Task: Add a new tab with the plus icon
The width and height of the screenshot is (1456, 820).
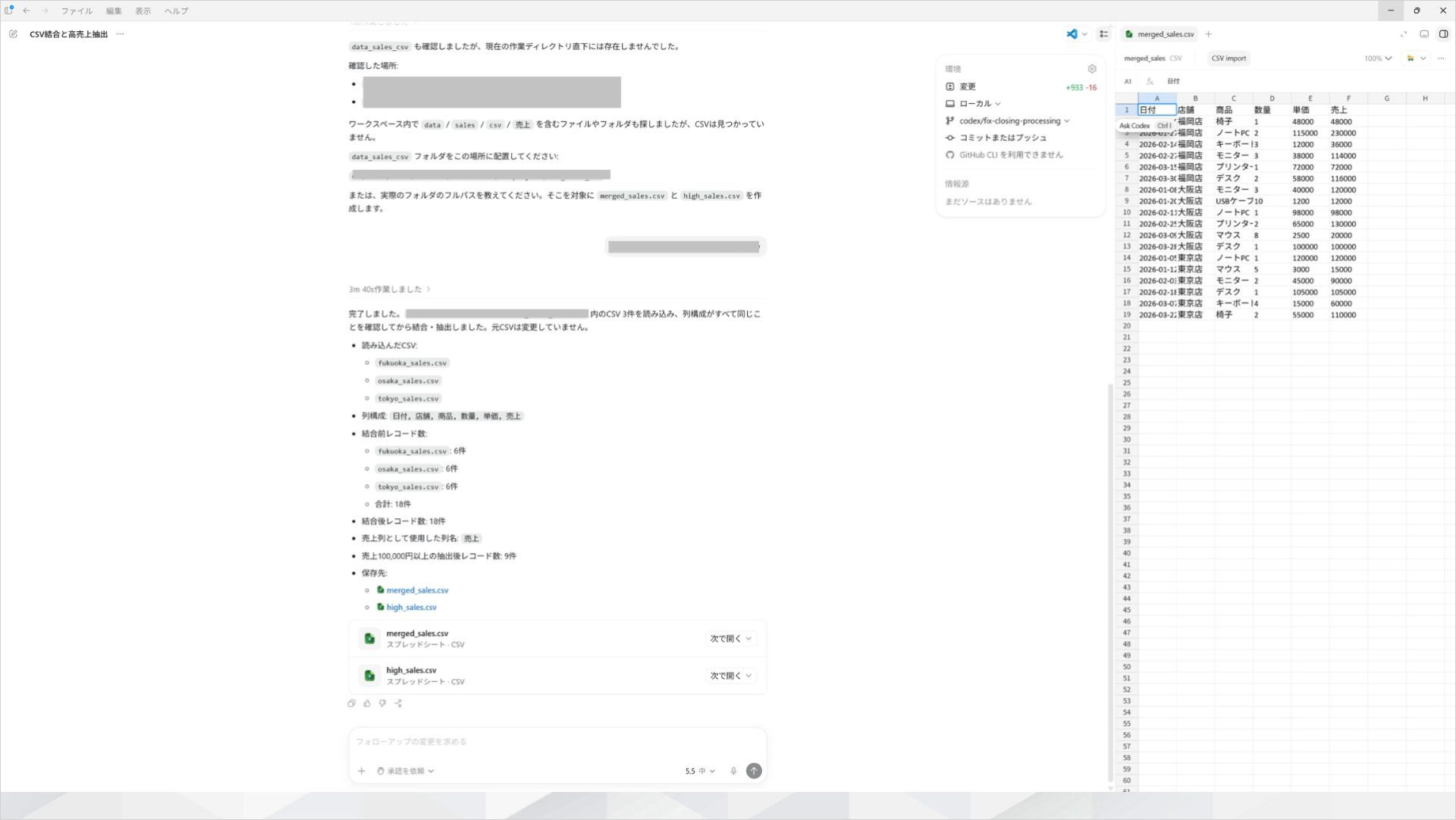Action: click(x=1209, y=34)
